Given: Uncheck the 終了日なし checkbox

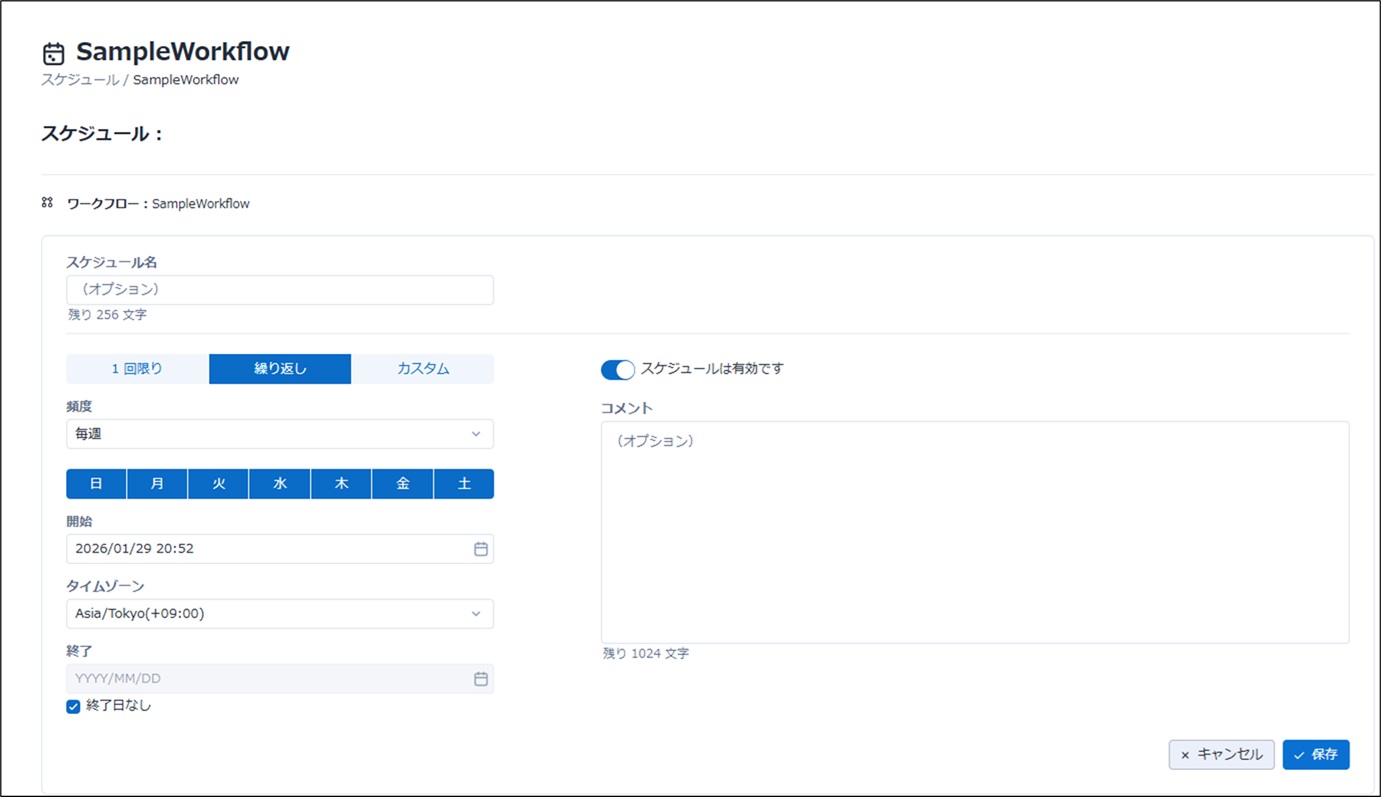Looking at the screenshot, I should [x=73, y=707].
